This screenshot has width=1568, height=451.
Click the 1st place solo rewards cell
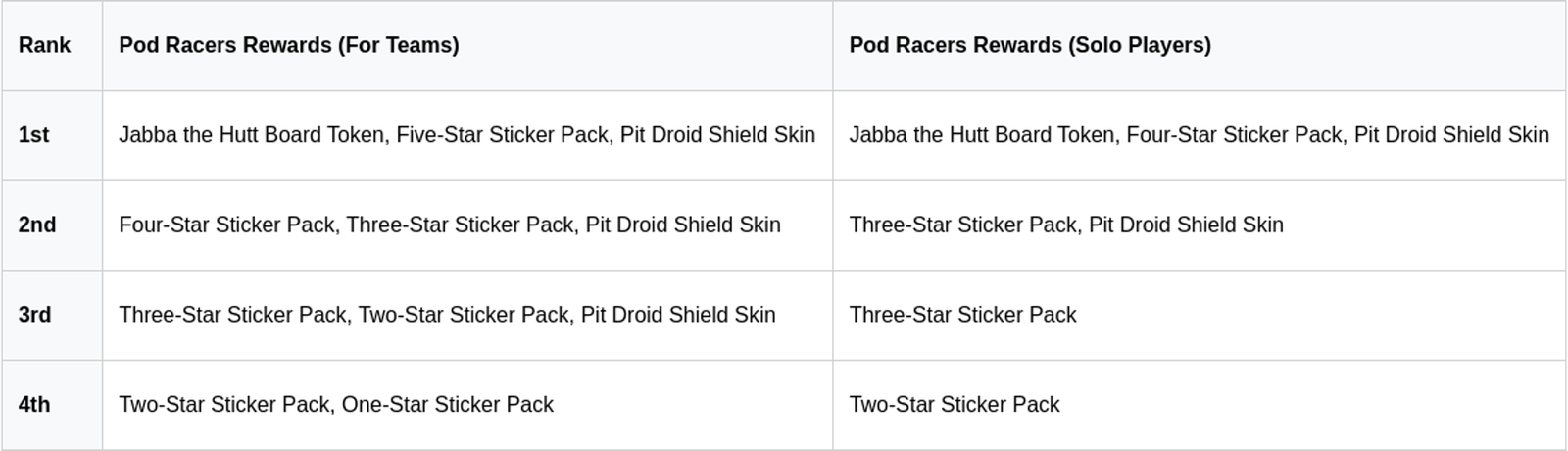[1199, 135]
